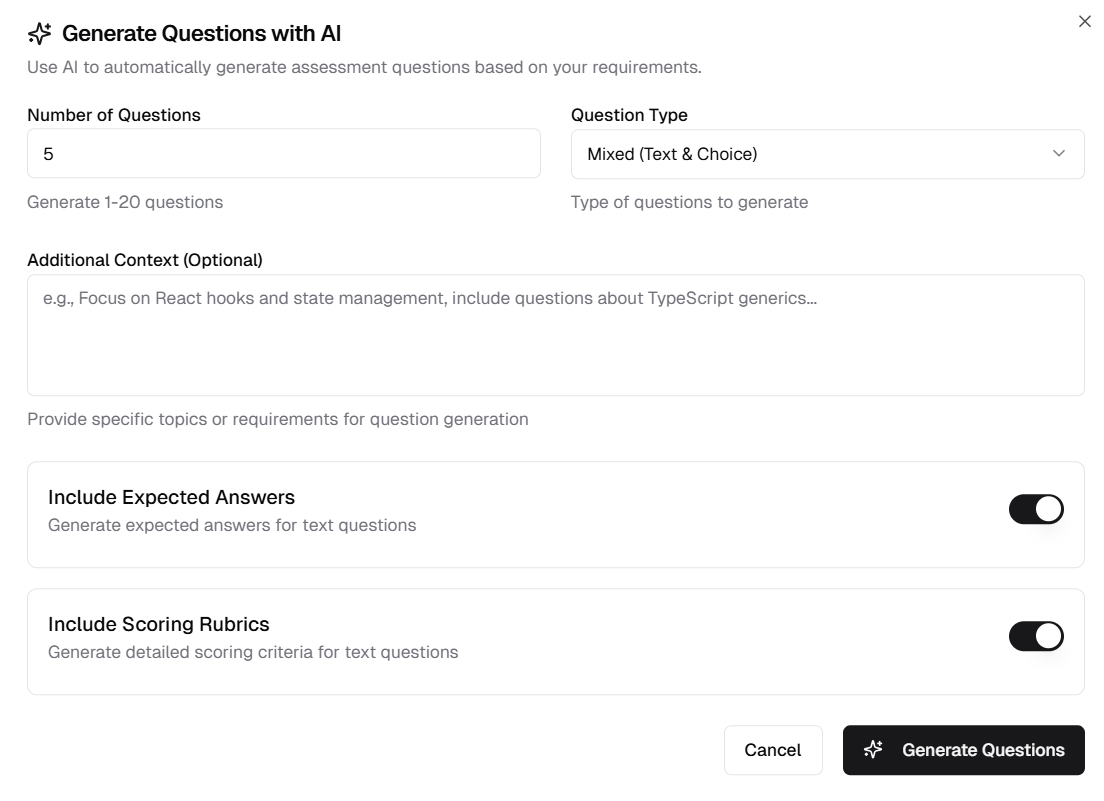Click the X to close the dialog
Image resolution: width=1104 pixels, height=801 pixels.
(x=1085, y=20)
